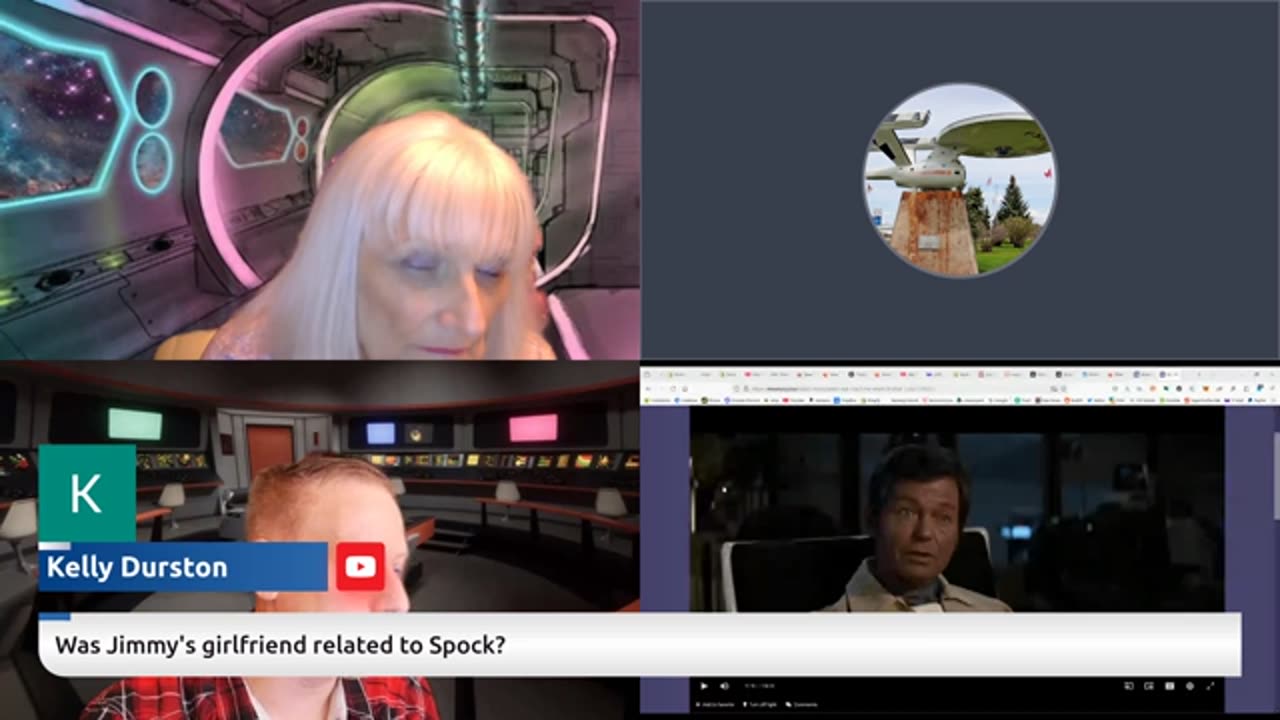The image size is (1280, 720).
Task: Click the circular starship monument avatar
Action: pyautogui.click(x=960, y=180)
